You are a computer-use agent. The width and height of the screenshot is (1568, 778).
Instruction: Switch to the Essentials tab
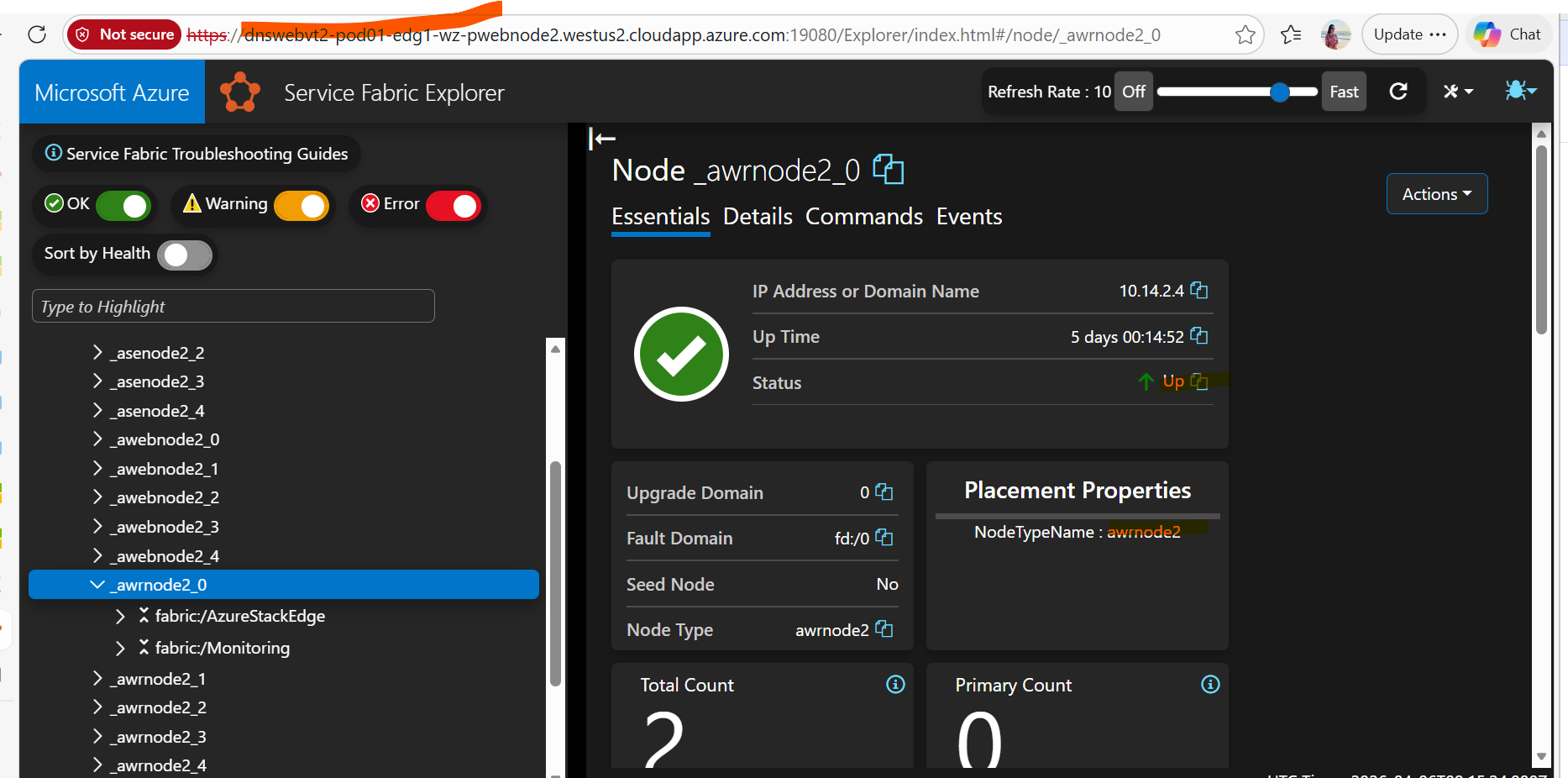pos(661,217)
